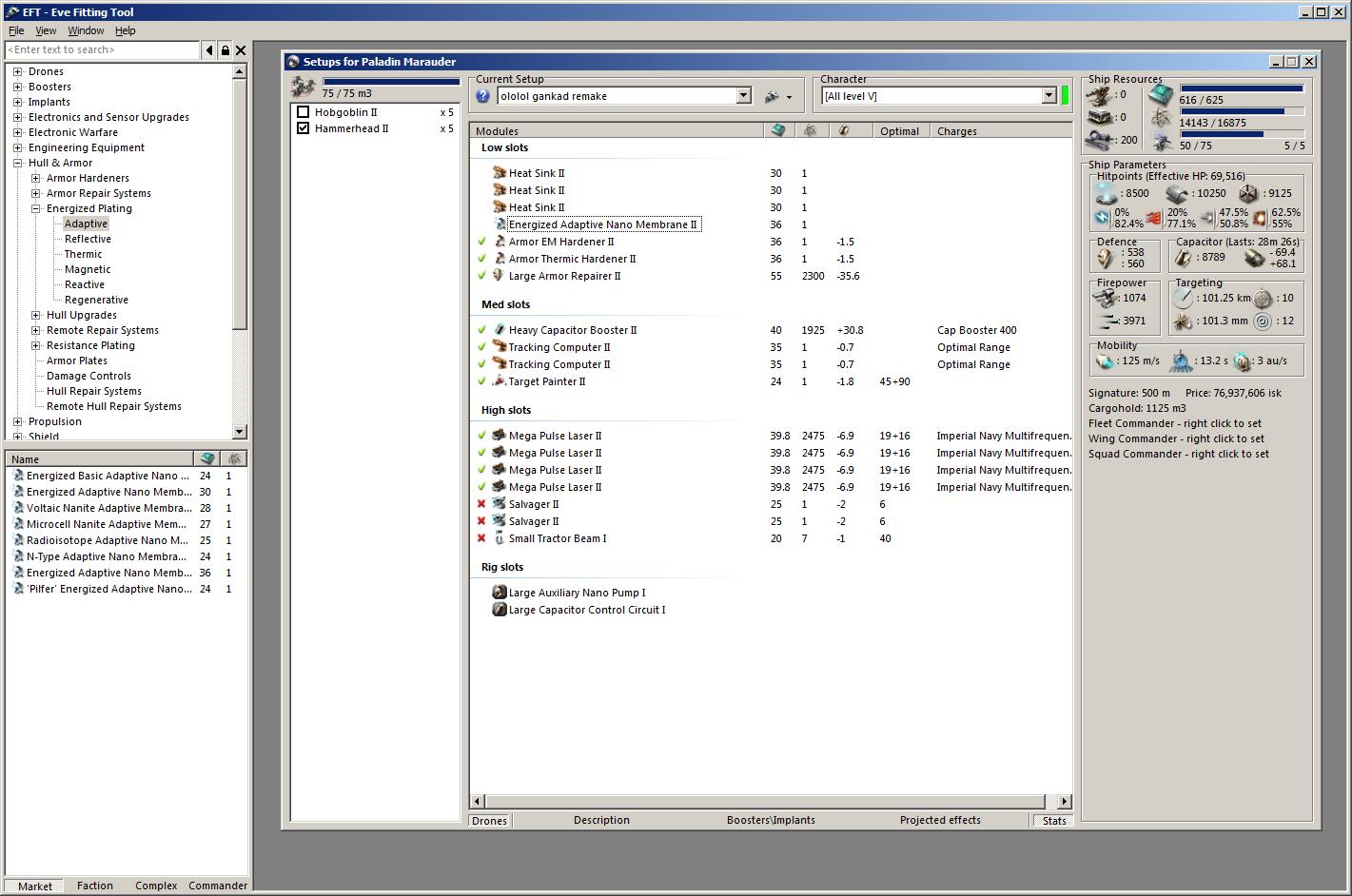Click the capacitor column header icon
Screen dimensions: 1352x896
[843, 130]
